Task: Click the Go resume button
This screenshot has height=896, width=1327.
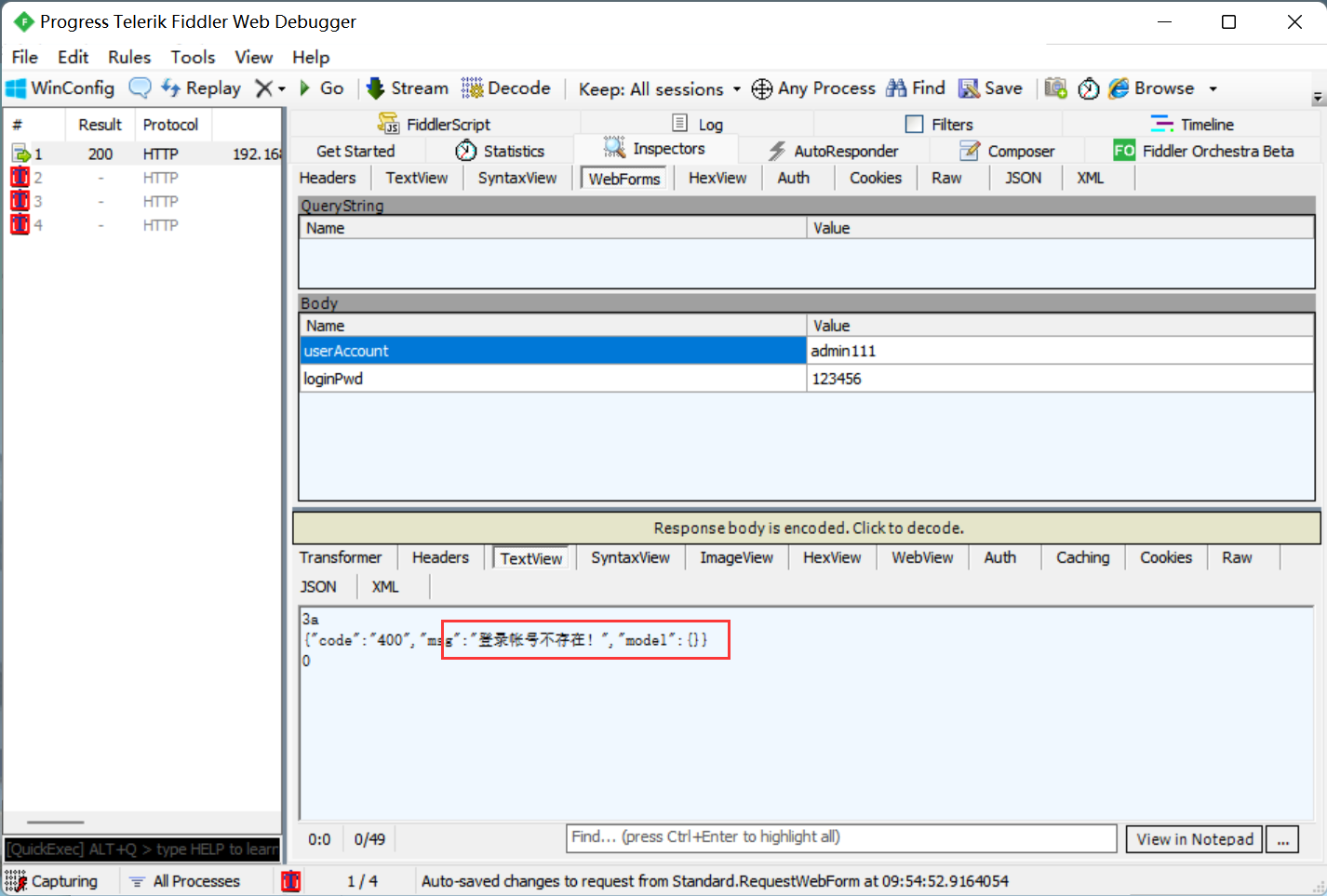Action: [x=322, y=88]
